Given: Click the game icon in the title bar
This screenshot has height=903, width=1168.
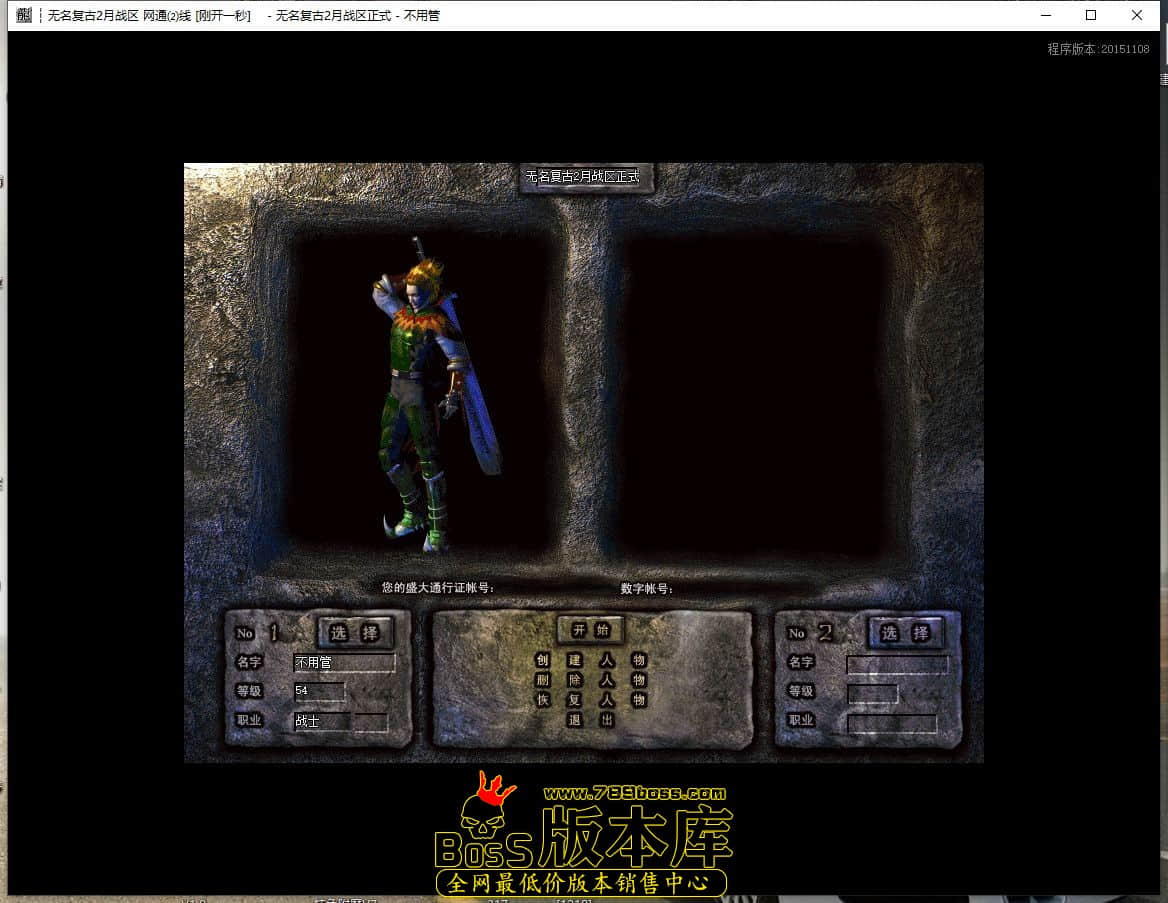Looking at the screenshot, I should click(x=25, y=15).
